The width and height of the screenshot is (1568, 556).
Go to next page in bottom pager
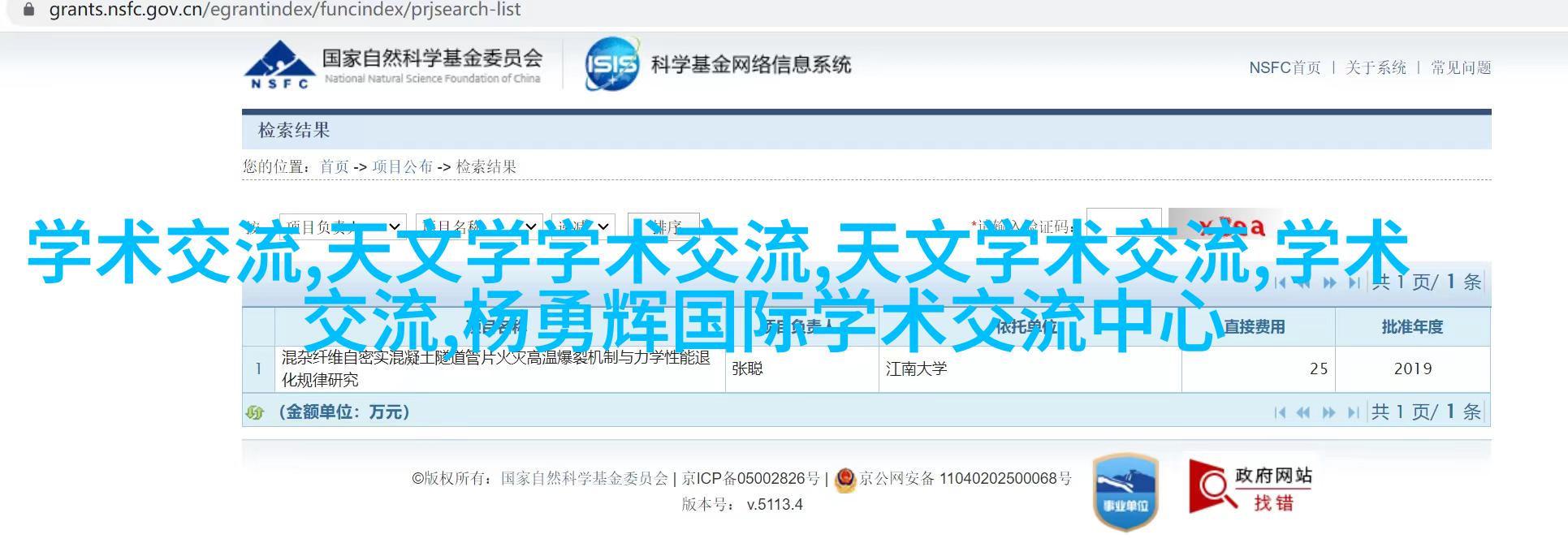(x=1329, y=413)
